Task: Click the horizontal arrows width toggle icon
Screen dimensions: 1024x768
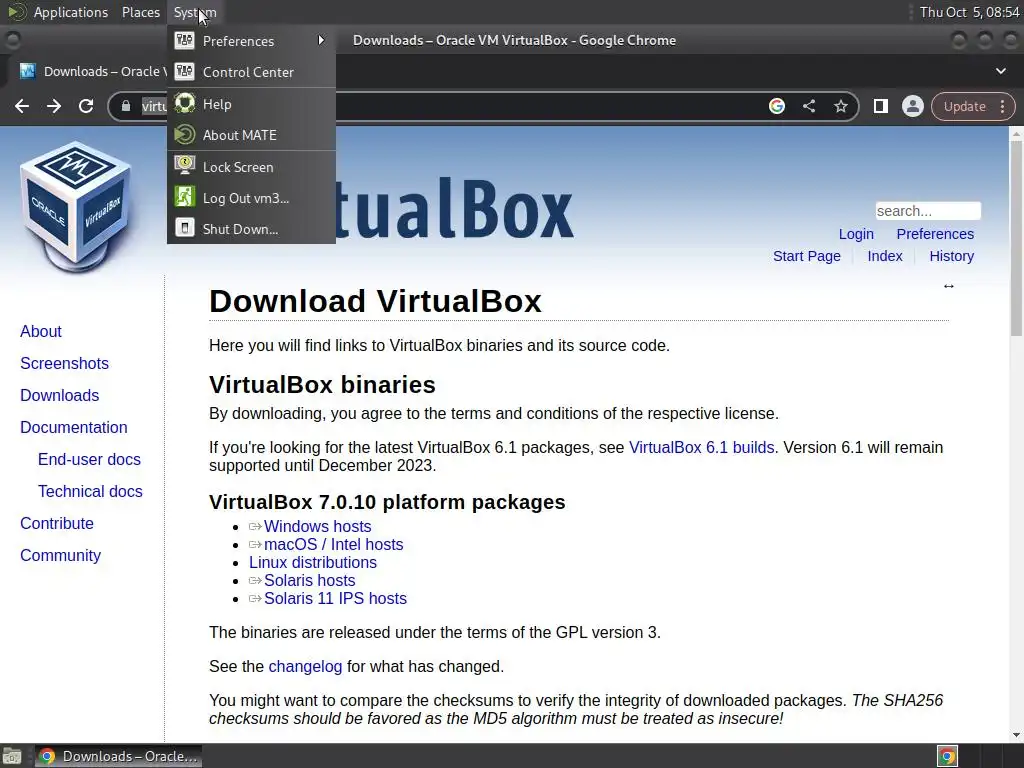Action: click(948, 286)
